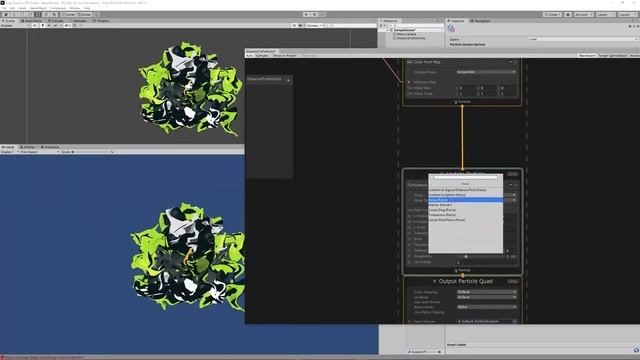Select Main Camera in Hierarchy

point(406,34)
